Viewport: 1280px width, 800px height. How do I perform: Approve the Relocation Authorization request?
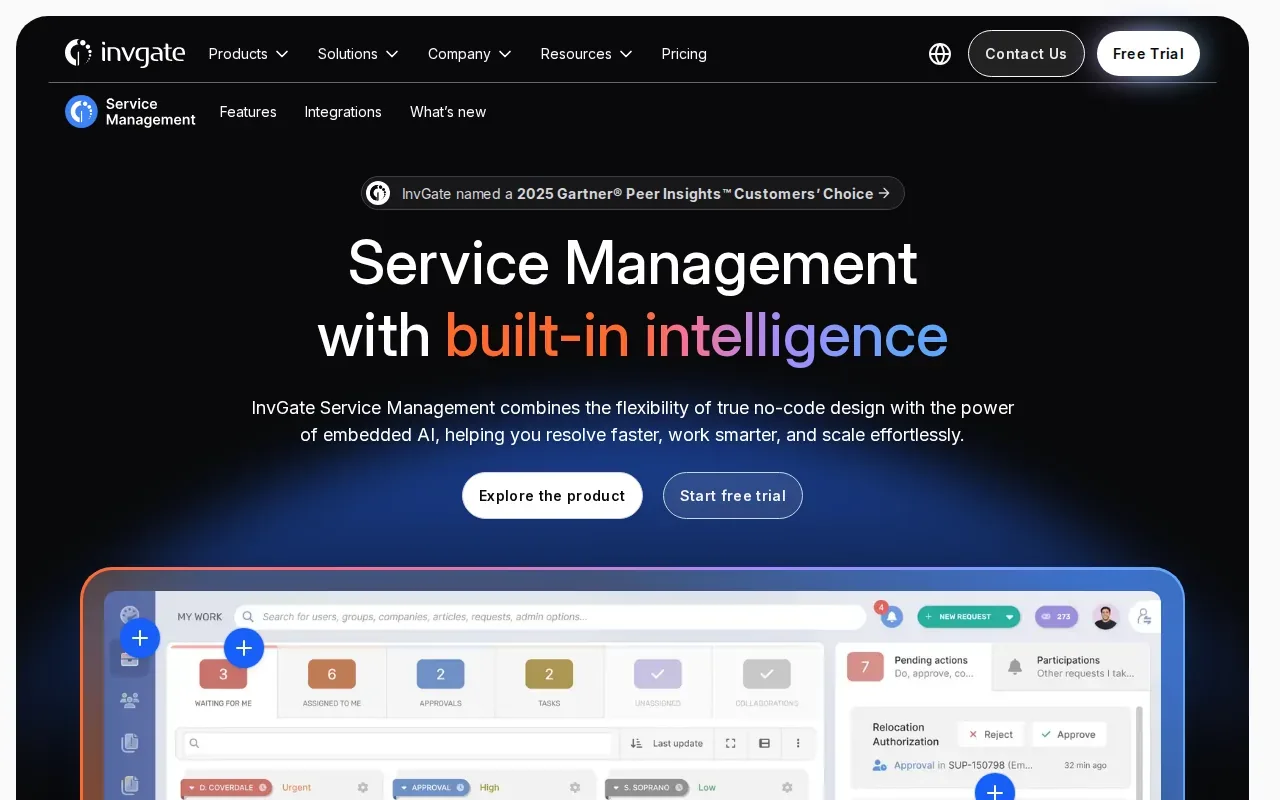coord(1069,734)
